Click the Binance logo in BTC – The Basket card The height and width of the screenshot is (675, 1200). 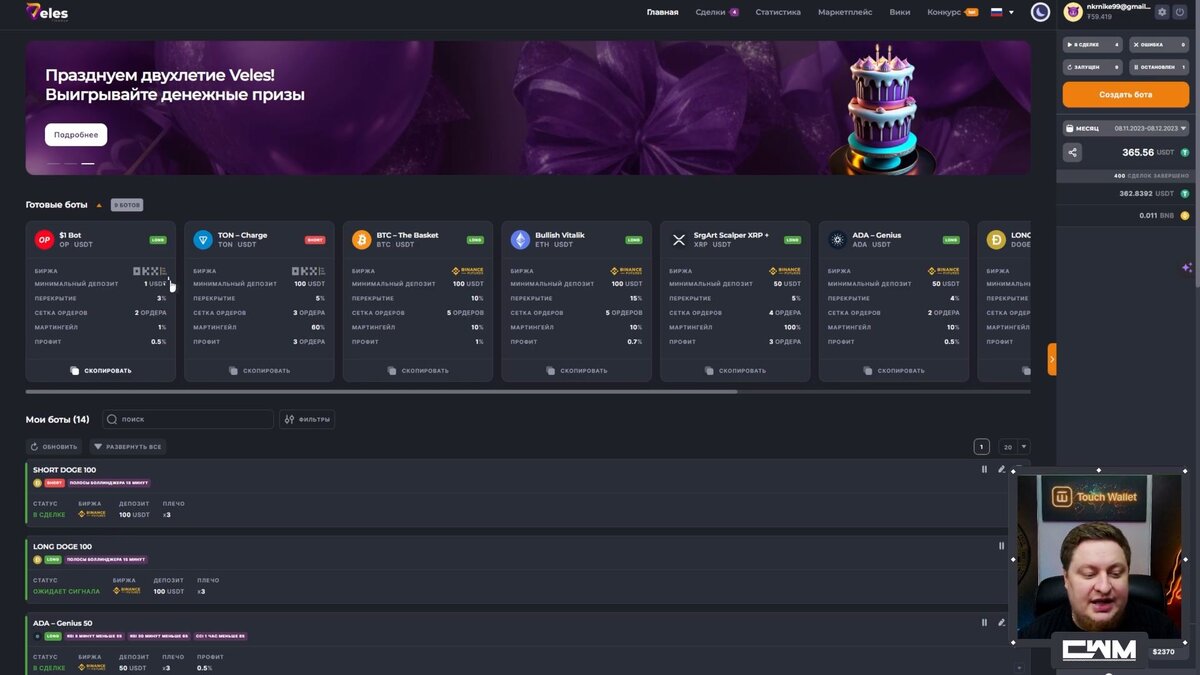(x=468, y=271)
